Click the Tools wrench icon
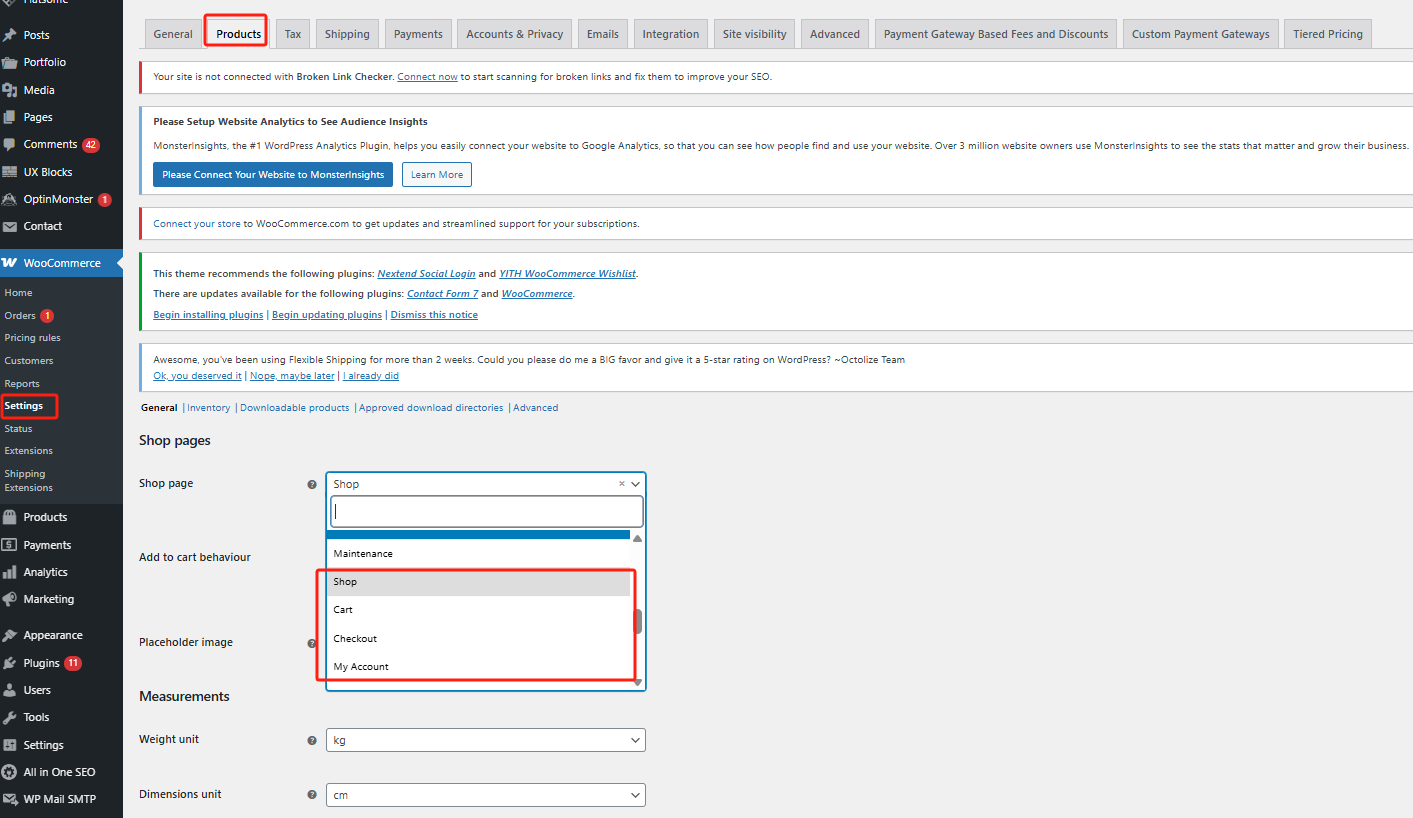This screenshot has height=818, width=1413. pyautogui.click(x=10, y=717)
